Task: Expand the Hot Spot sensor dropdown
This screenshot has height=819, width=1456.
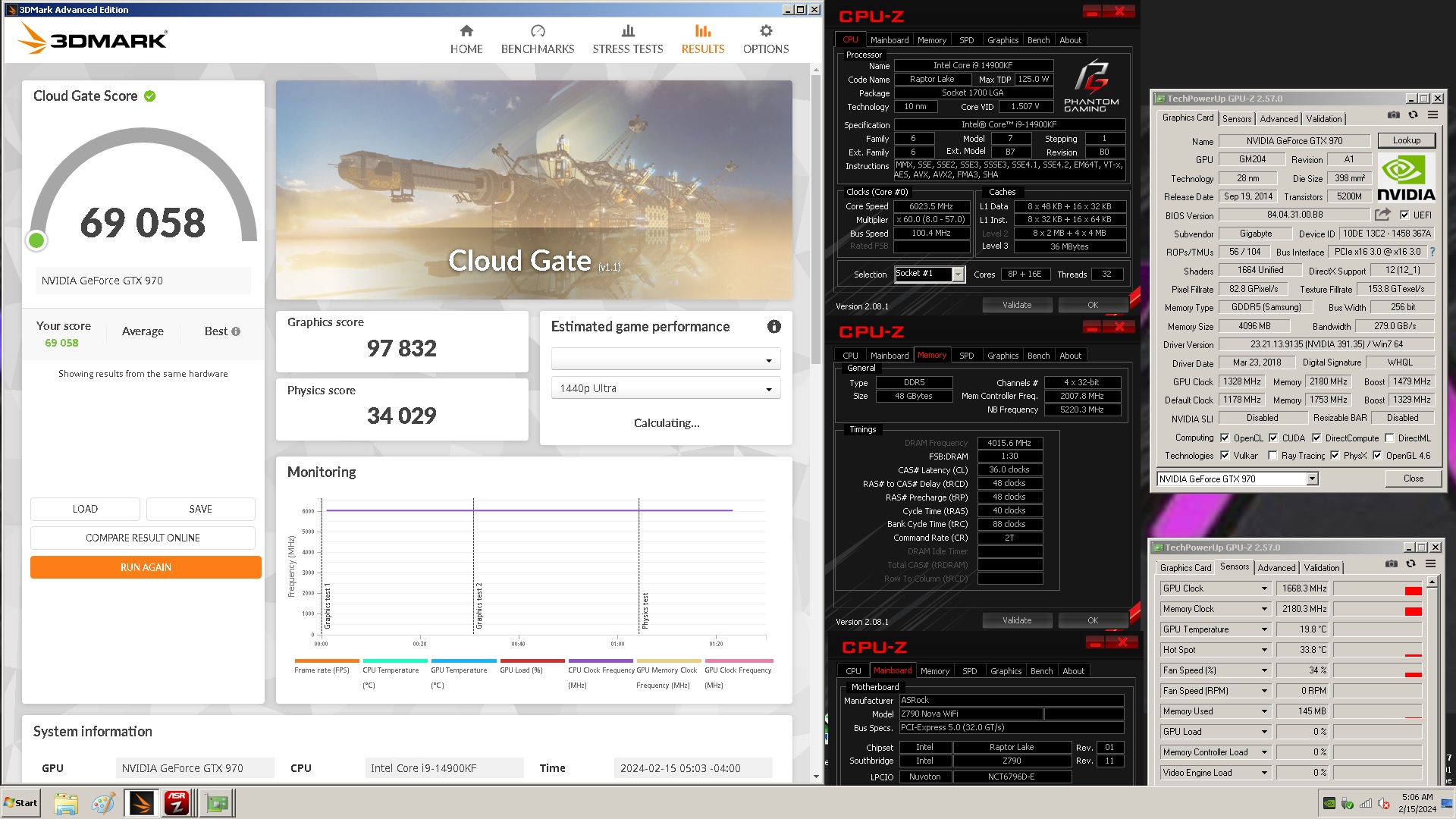Action: click(1264, 650)
